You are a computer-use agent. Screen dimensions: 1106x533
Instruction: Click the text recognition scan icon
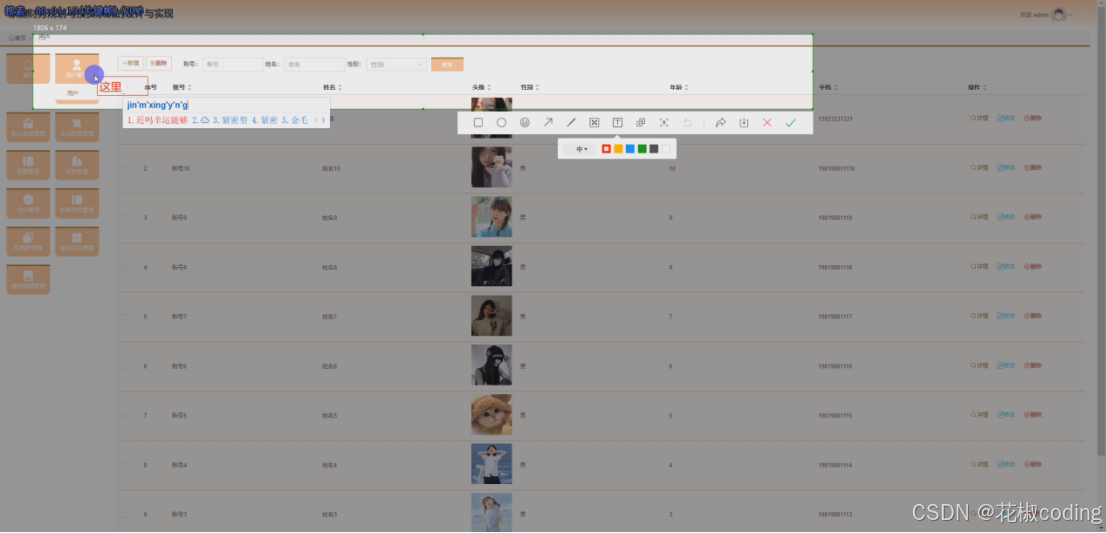point(664,123)
